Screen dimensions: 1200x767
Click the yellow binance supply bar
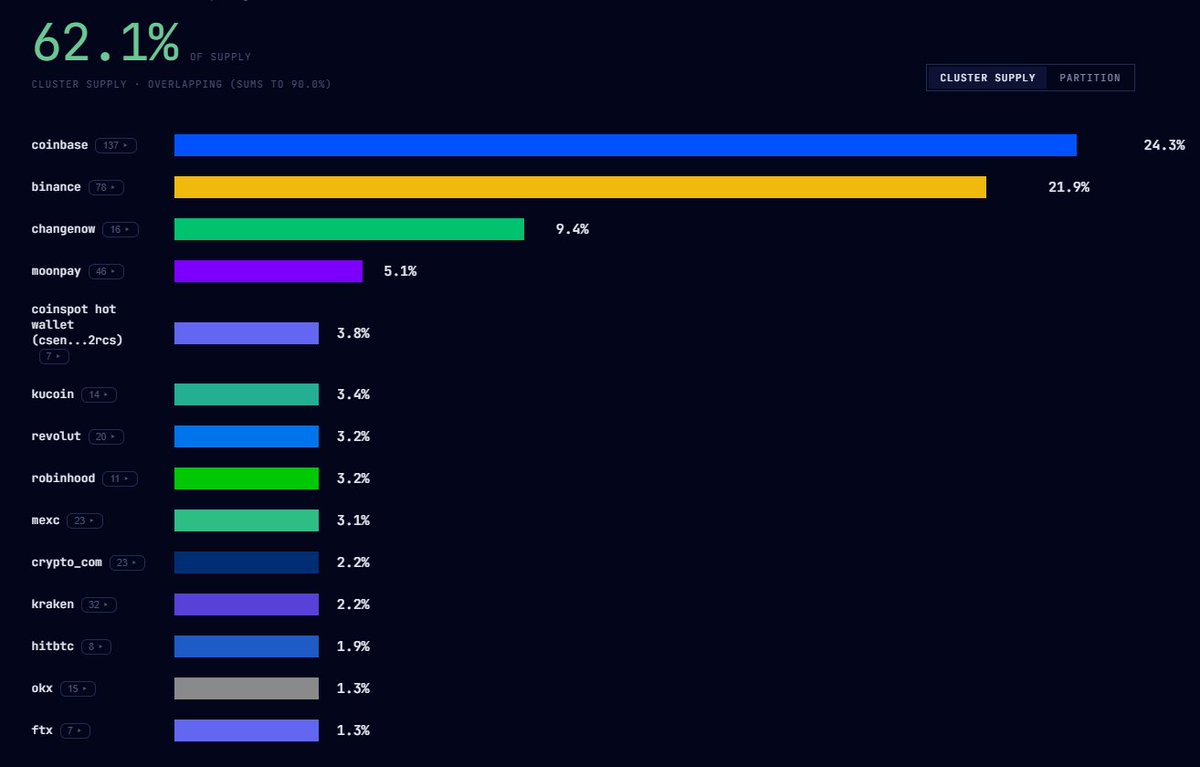tap(580, 187)
